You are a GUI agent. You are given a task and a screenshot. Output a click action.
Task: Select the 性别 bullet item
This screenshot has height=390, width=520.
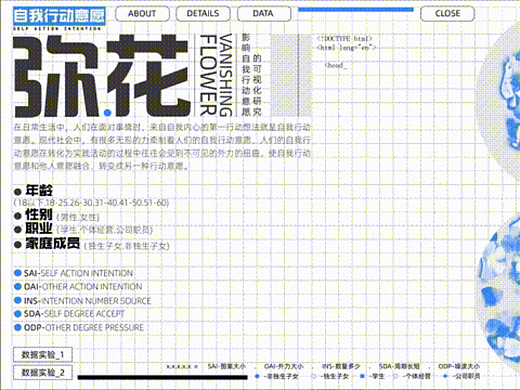tap(33, 215)
